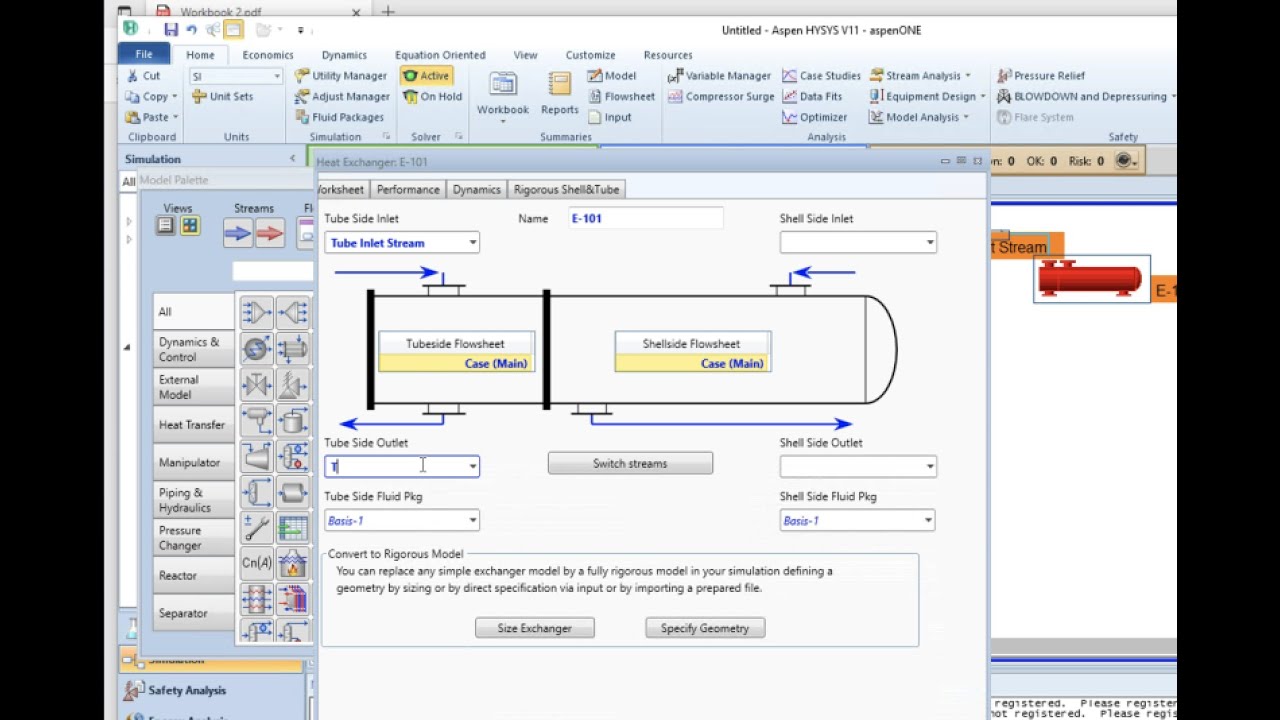
Task: Select Pressure Changer palette category
Action: tap(192, 538)
